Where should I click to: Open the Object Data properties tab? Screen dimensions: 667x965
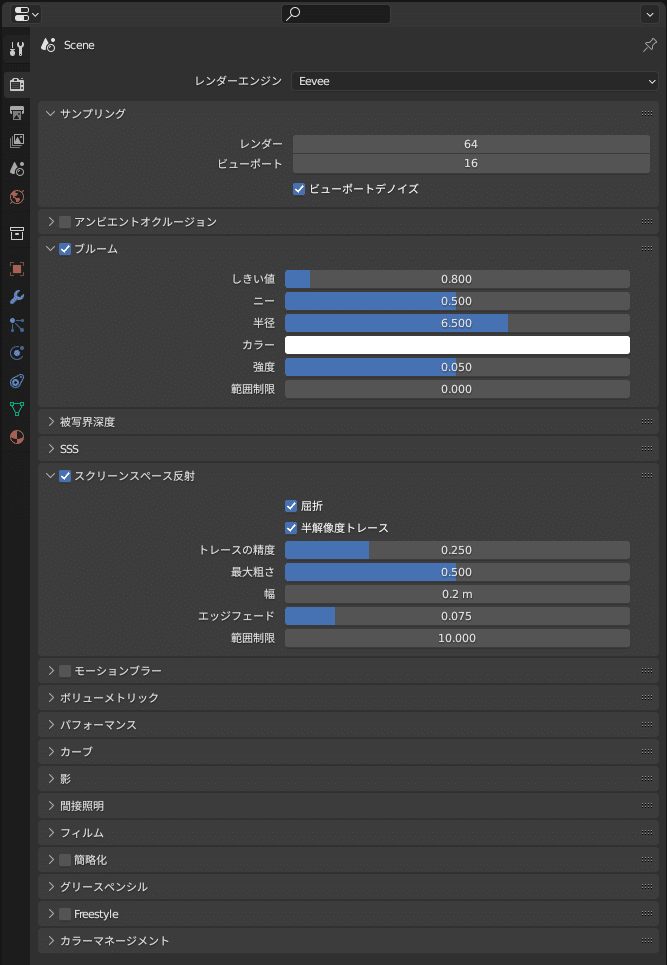(x=17, y=408)
